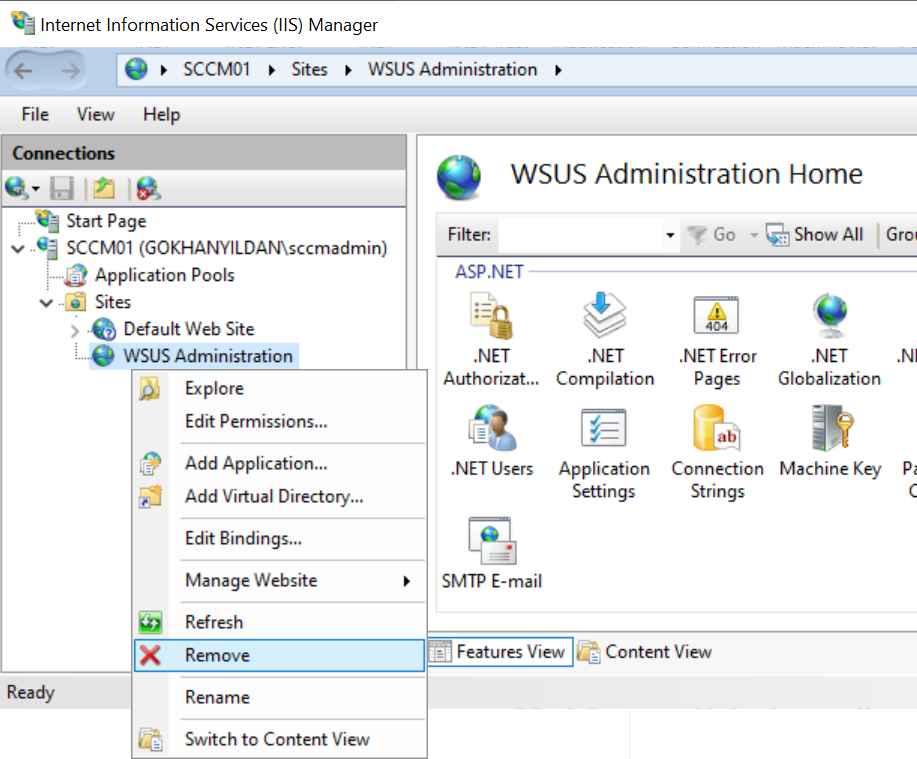This screenshot has width=917, height=759.
Task: Click the globe icon in the address bar
Action: (136, 70)
